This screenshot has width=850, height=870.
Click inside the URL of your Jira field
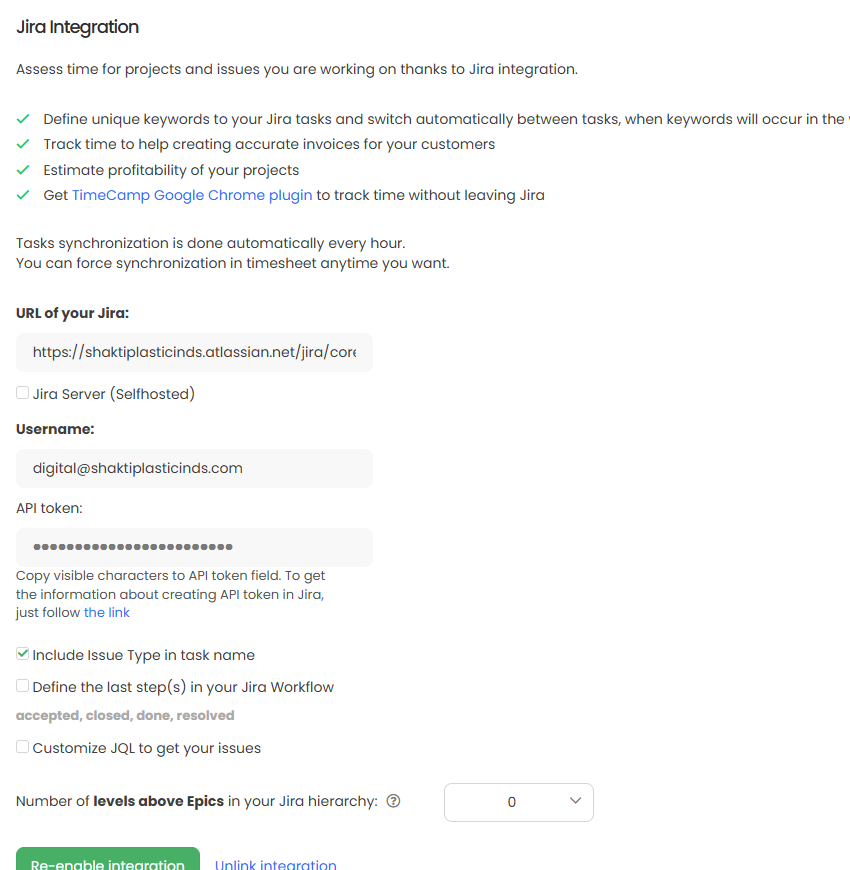194,352
